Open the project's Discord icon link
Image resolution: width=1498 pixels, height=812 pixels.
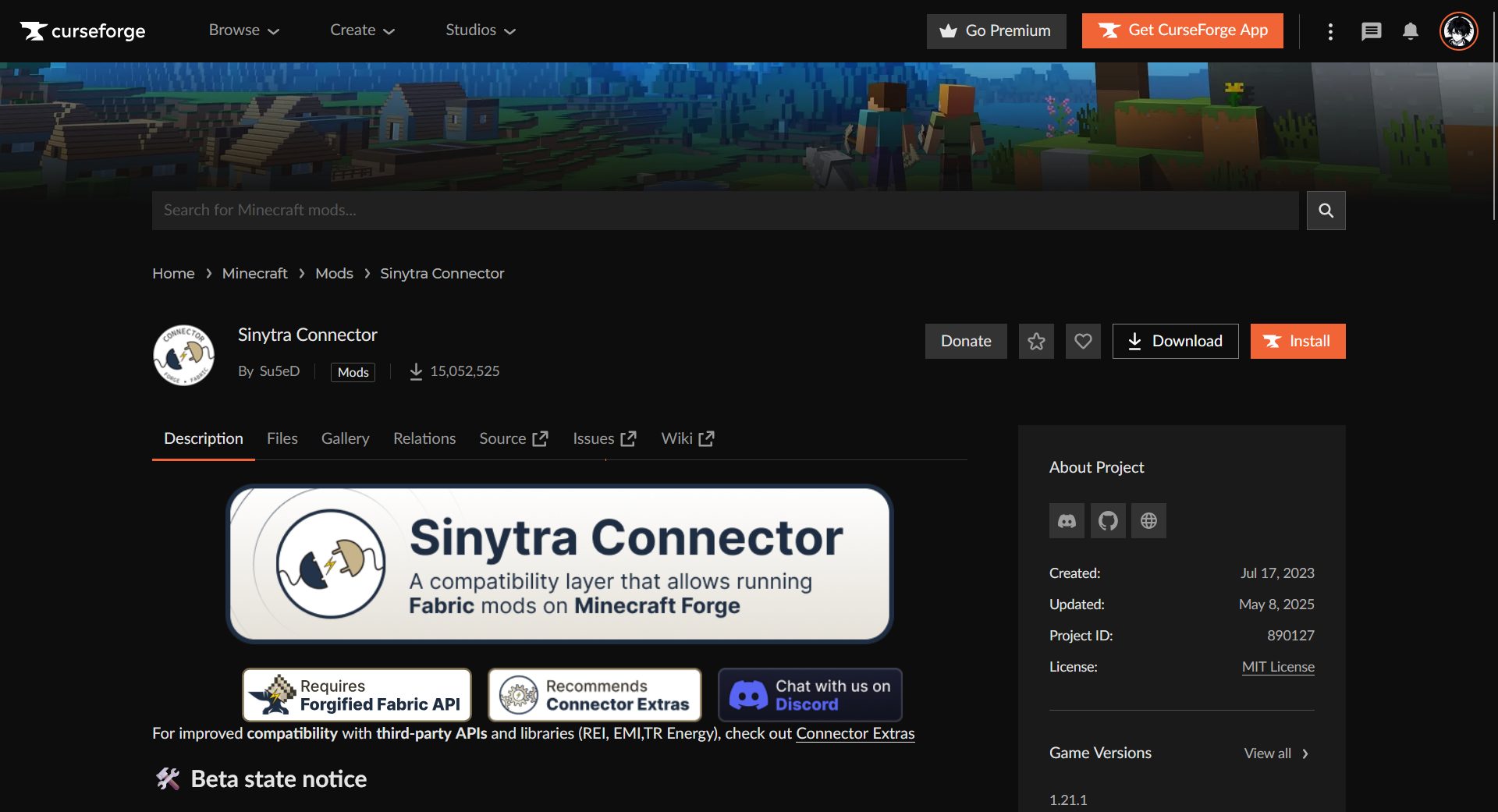pyautogui.click(x=1067, y=520)
